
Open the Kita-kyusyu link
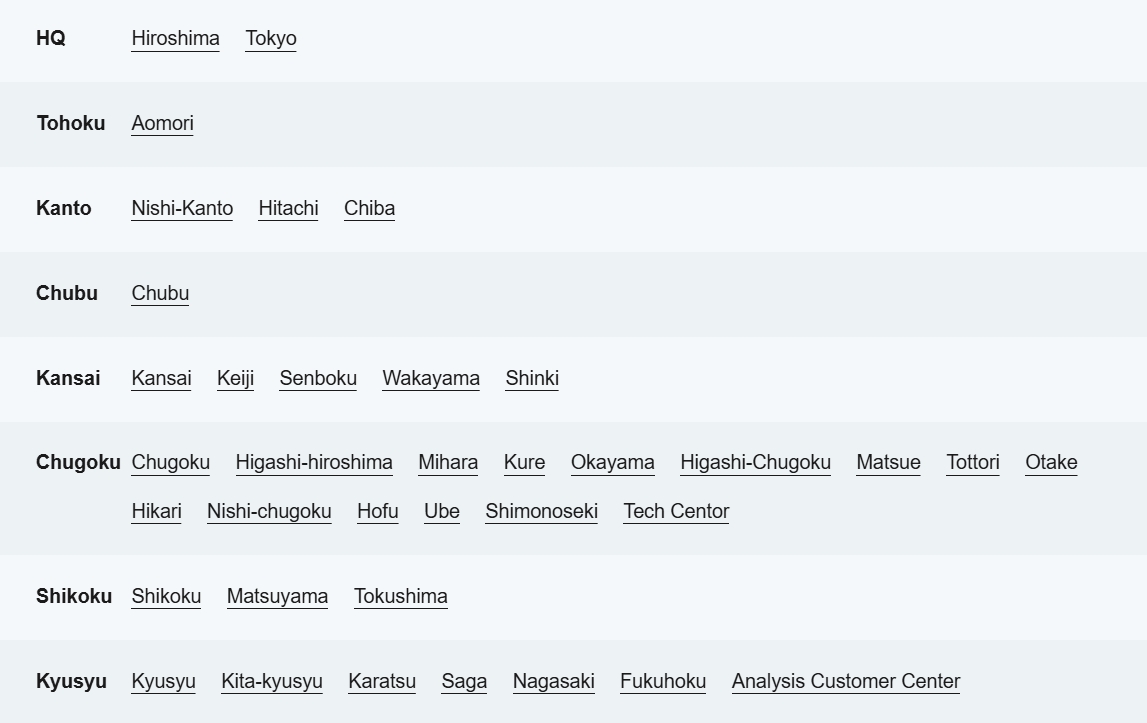[x=272, y=681]
